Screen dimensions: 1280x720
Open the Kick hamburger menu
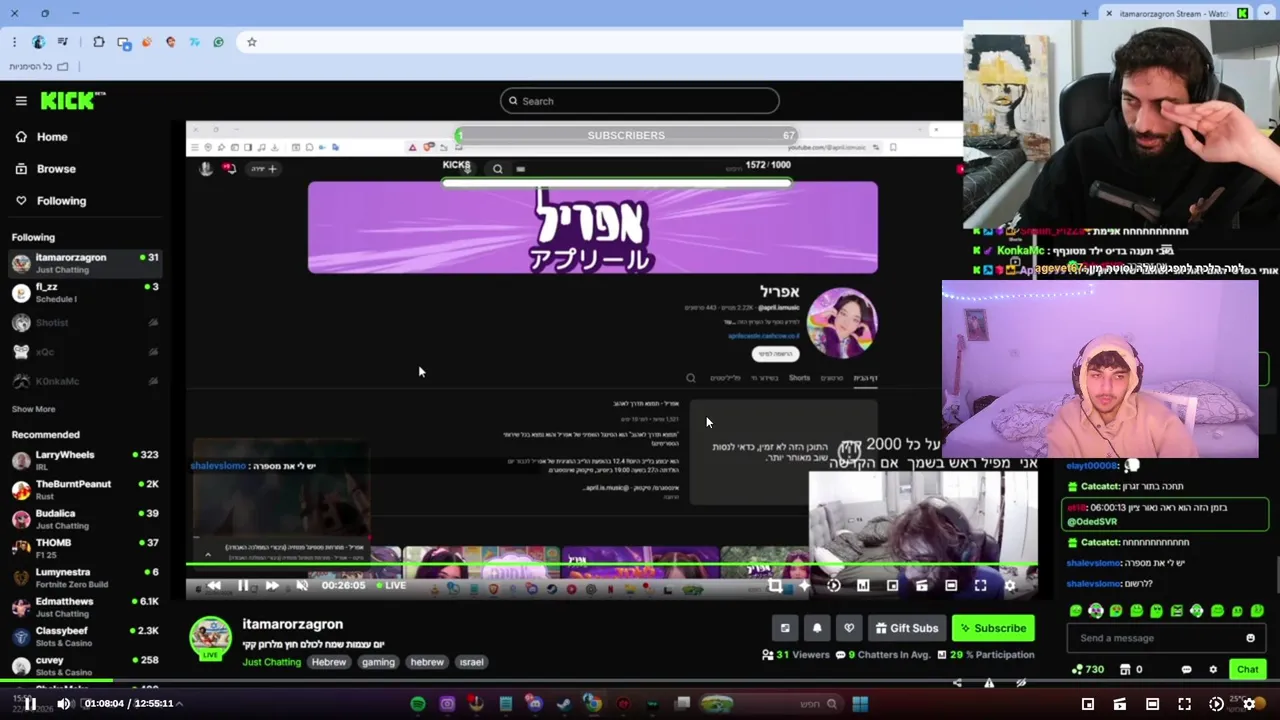[21, 101]
